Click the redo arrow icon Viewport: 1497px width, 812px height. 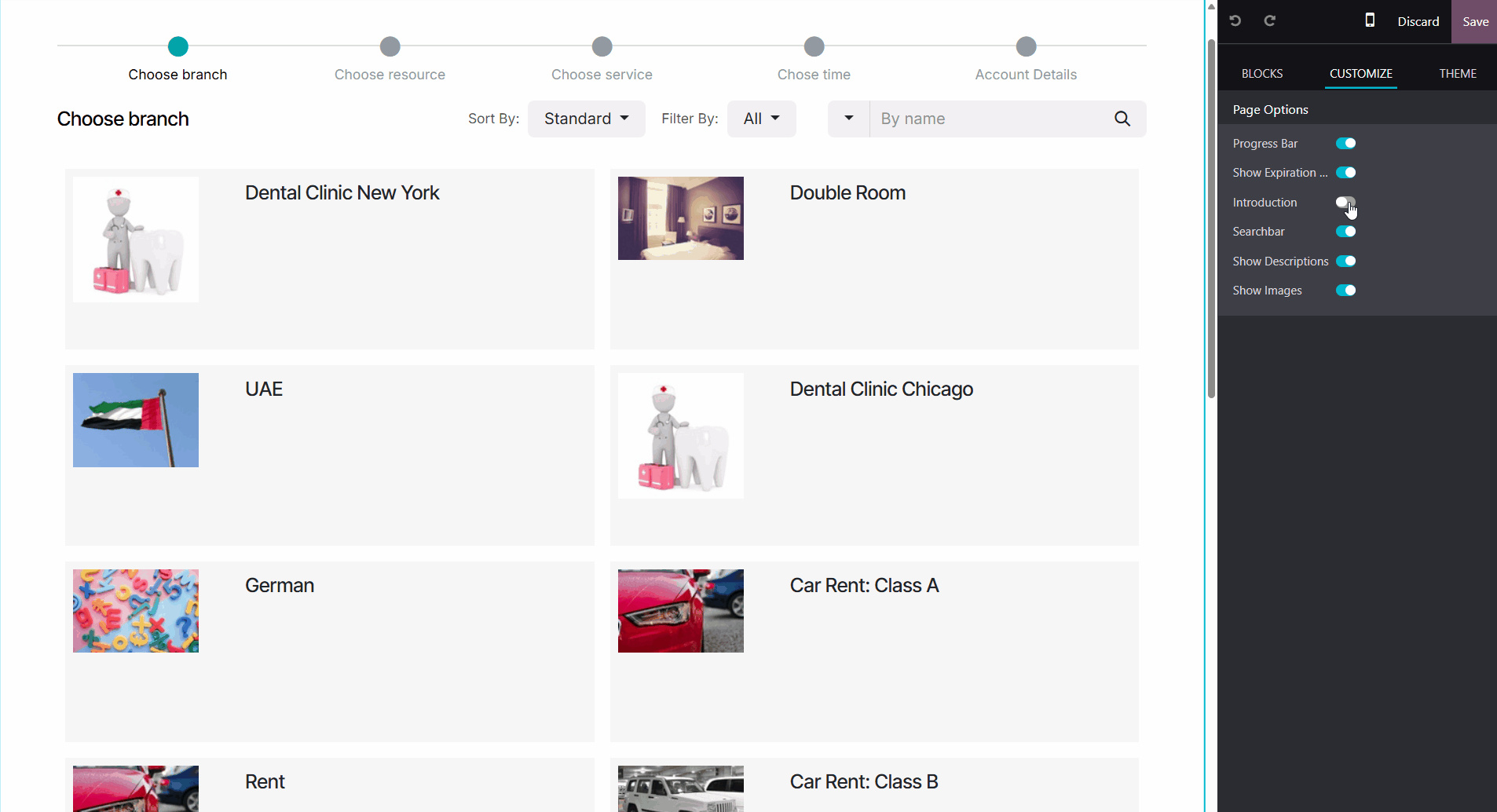click(1270, 21)
